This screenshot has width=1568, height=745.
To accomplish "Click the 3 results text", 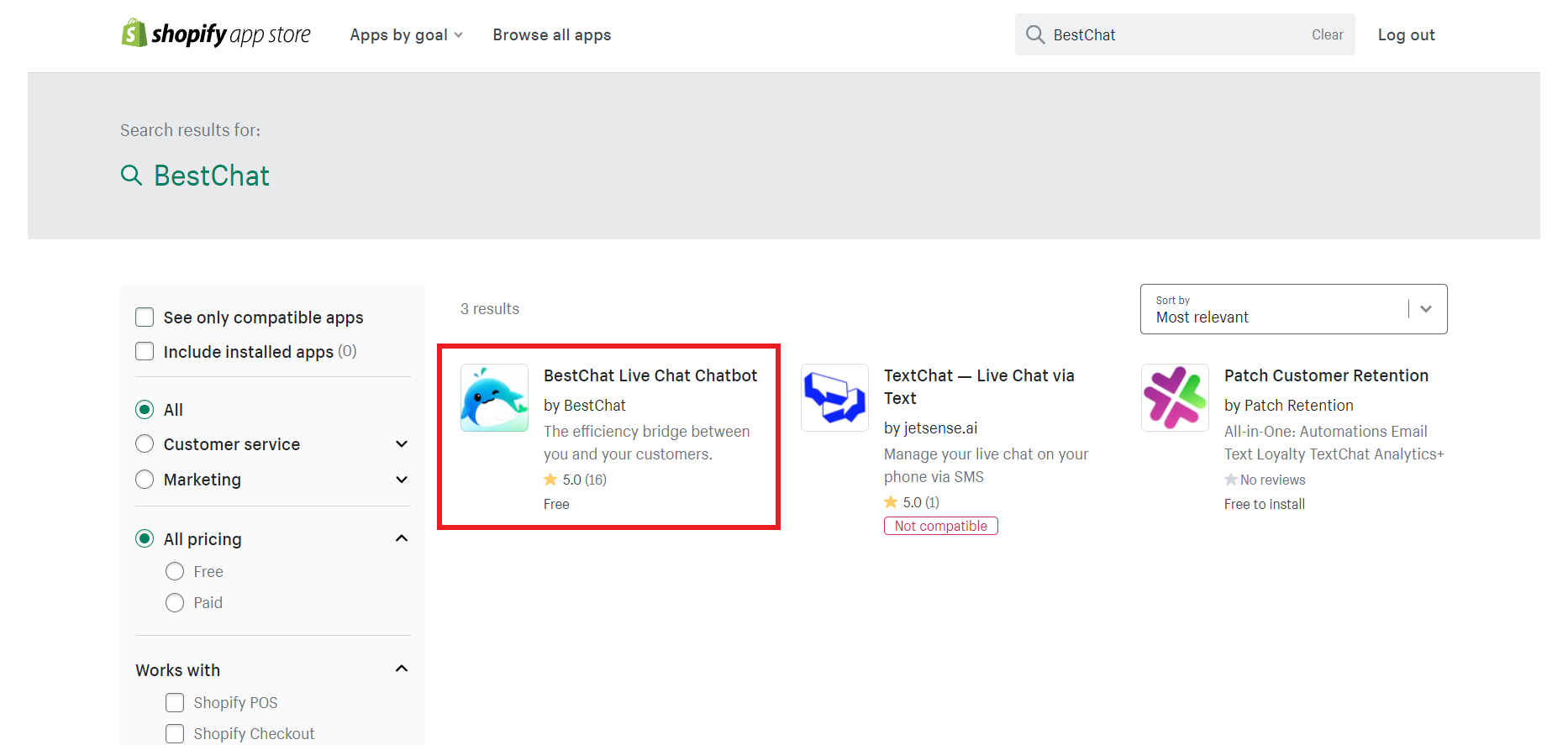I will tap(489, 308).
